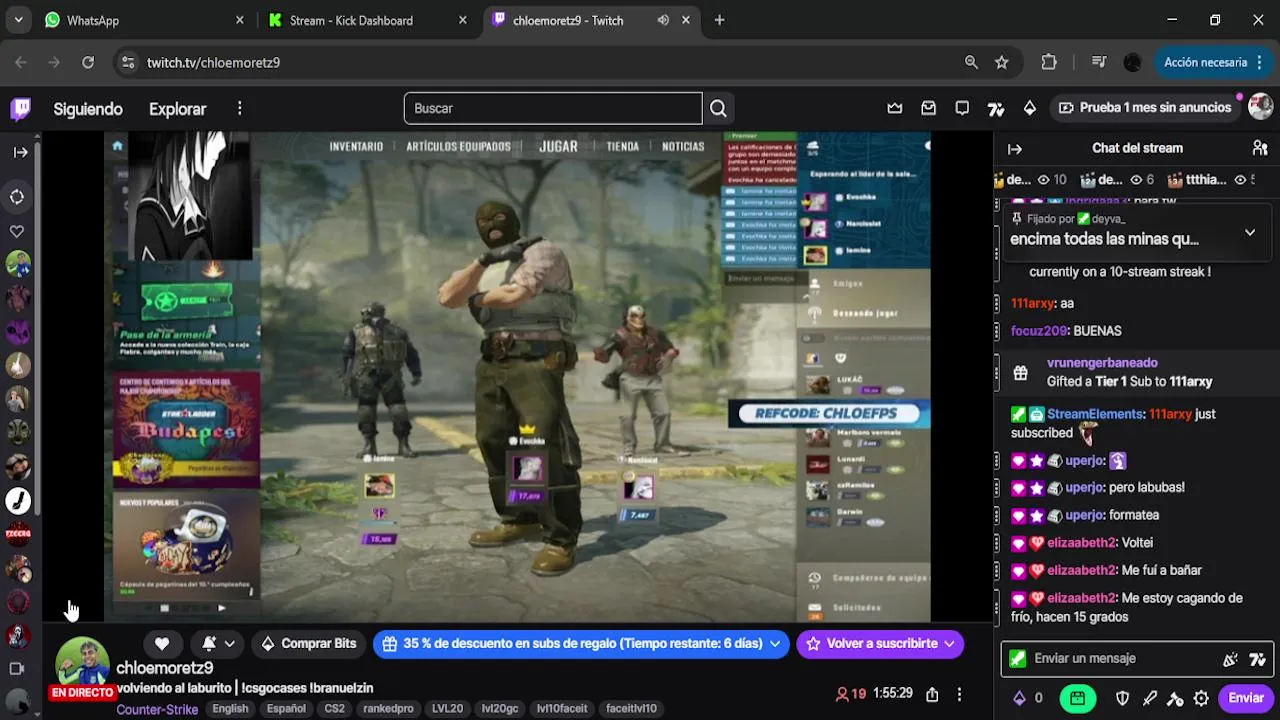Expand the left followed-channels sidebar

pyautogui.click(x=20, y=152)
